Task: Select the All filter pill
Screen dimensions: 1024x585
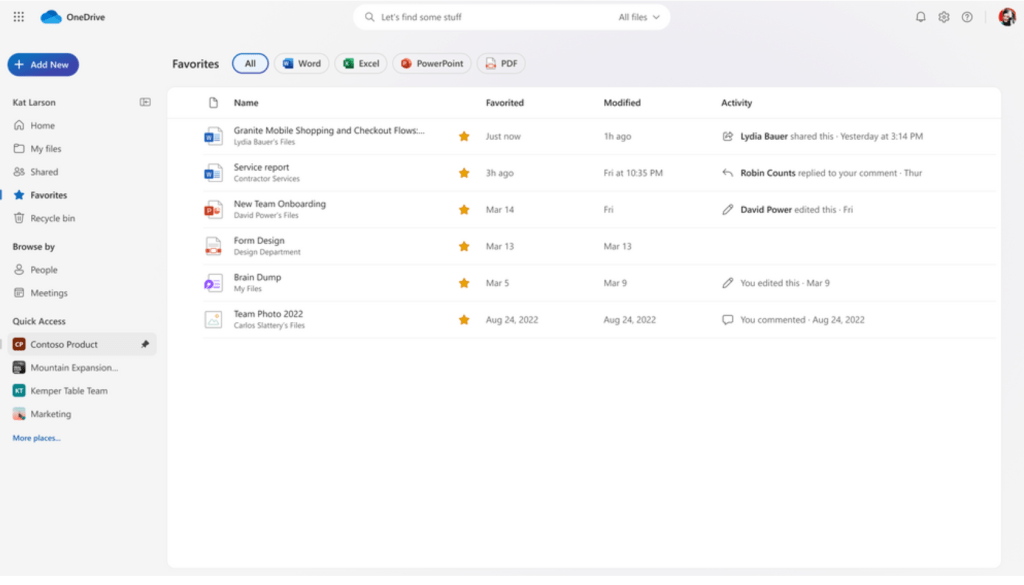Action: (250, 63)
